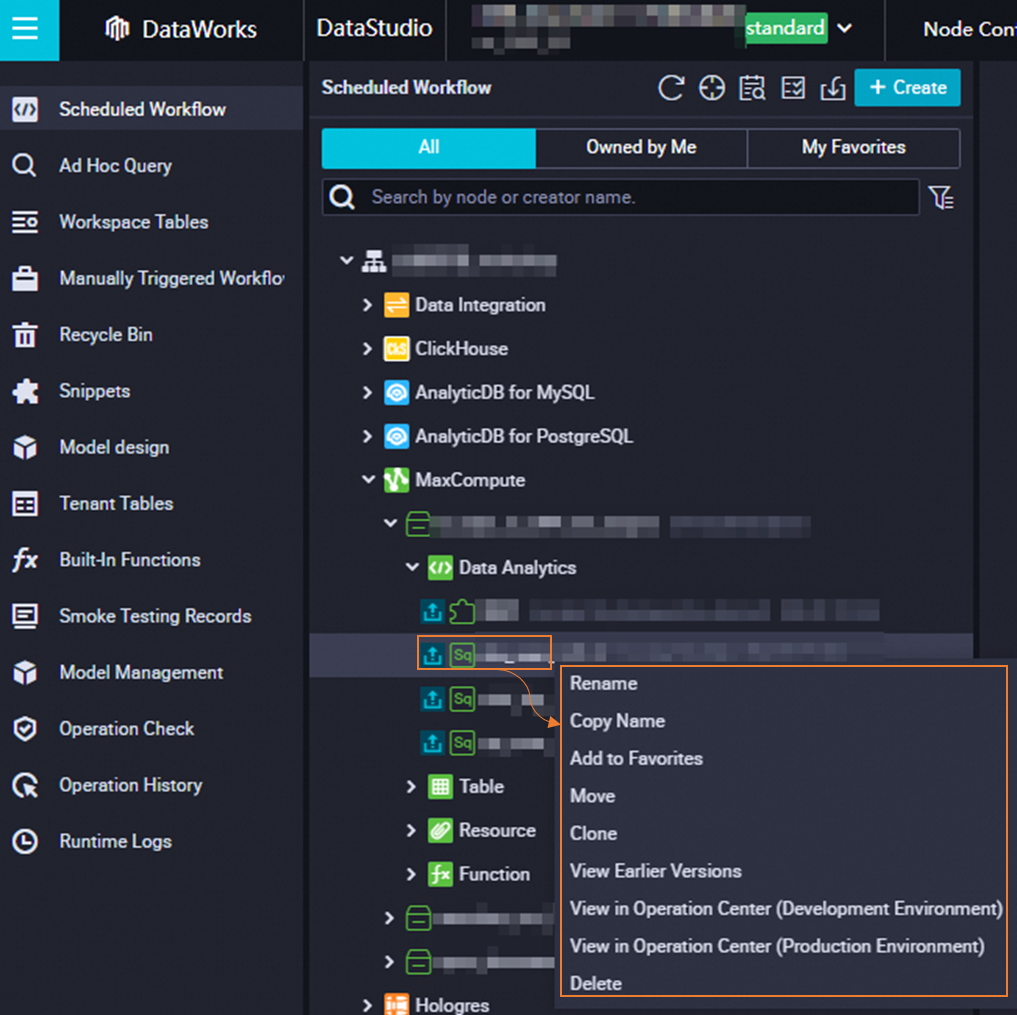Choose Clone from the context menu
This screenshot has width=1017, height=1015.
tap(593, 833)
